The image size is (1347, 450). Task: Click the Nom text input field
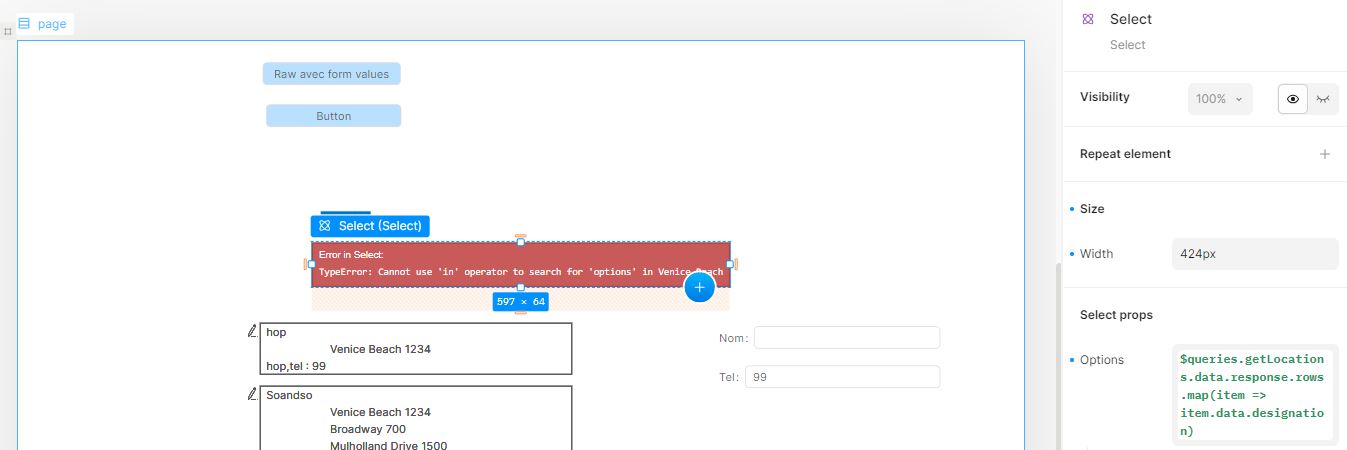point(846,338)
